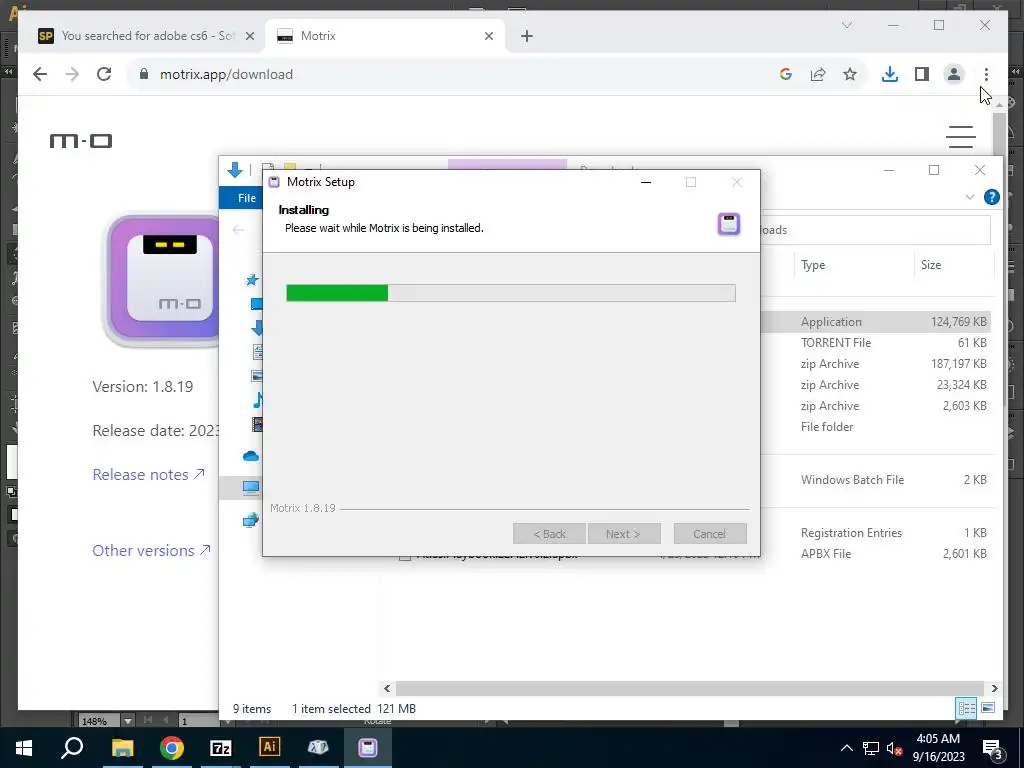Toggle Chrome side panel
Screen dimensions: 1024x768
tap(921, 74)
